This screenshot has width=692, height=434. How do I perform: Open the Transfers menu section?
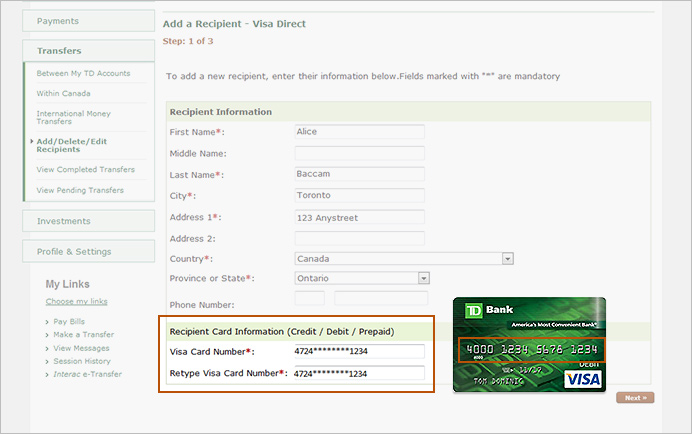pos(88,51)
